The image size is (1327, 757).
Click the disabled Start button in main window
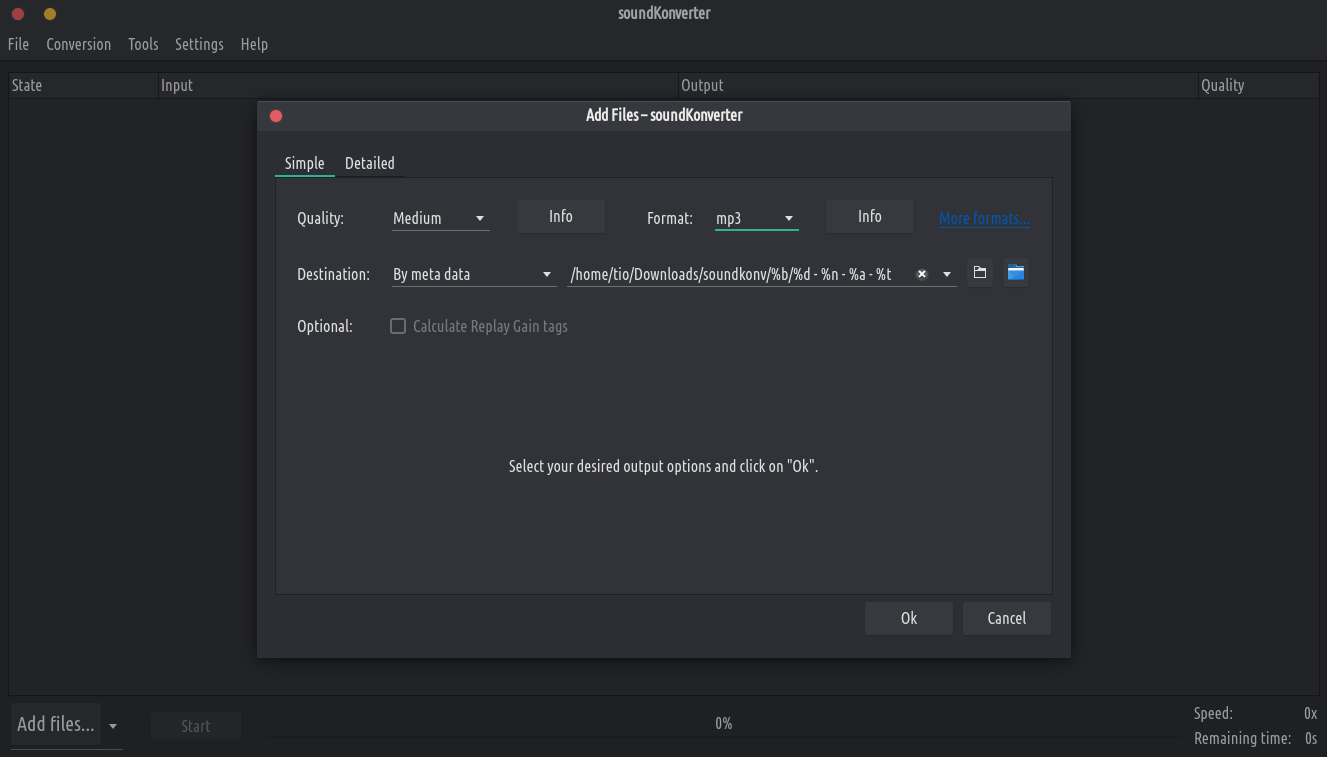click(196, 726)
